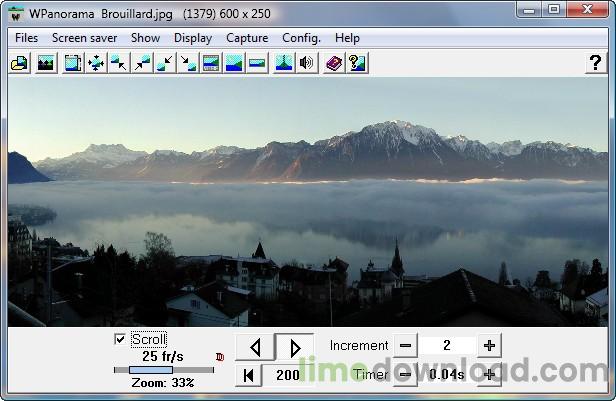This screenshot has width=616, height=401.
Task: Uncheck the Scroll checkbox
Action: (119, 339)
